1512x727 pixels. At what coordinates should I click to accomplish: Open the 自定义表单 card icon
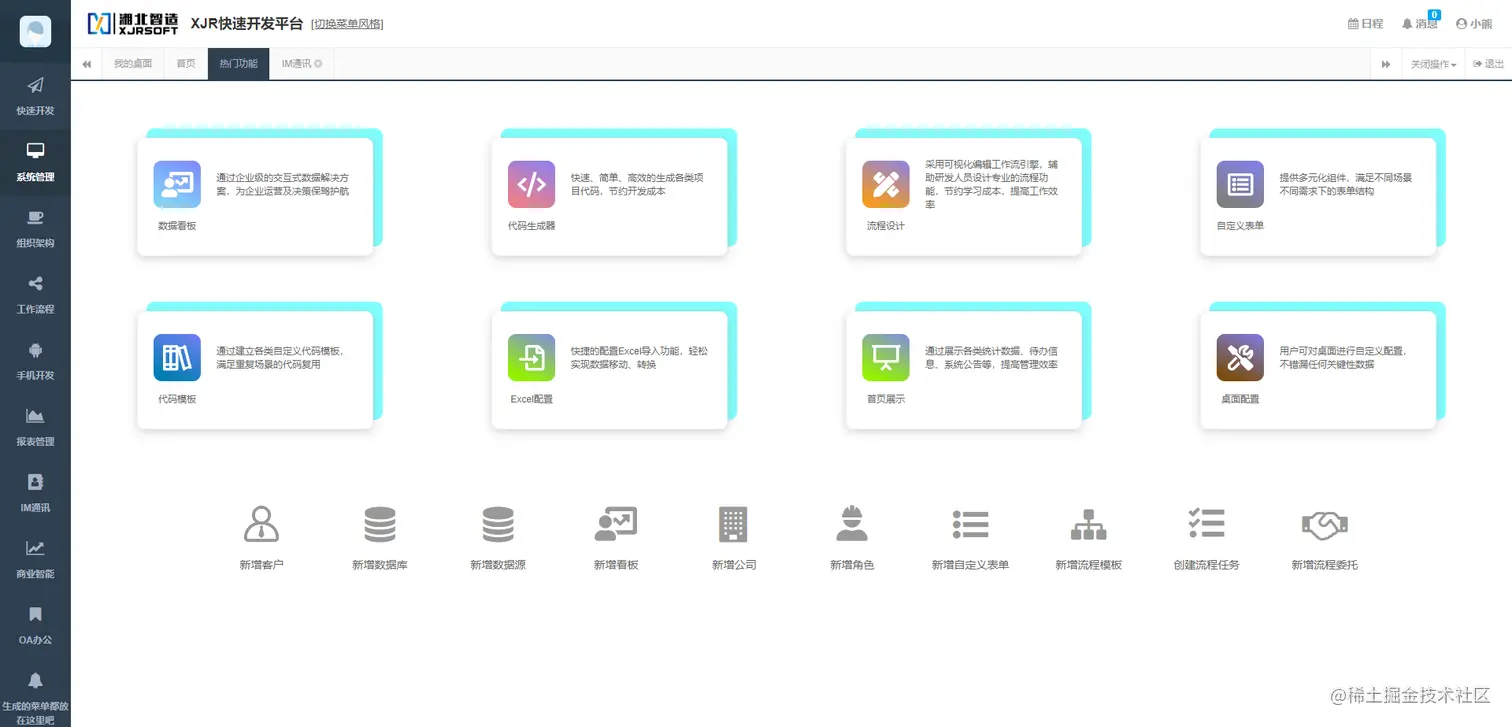click(x=1240, y=184)
